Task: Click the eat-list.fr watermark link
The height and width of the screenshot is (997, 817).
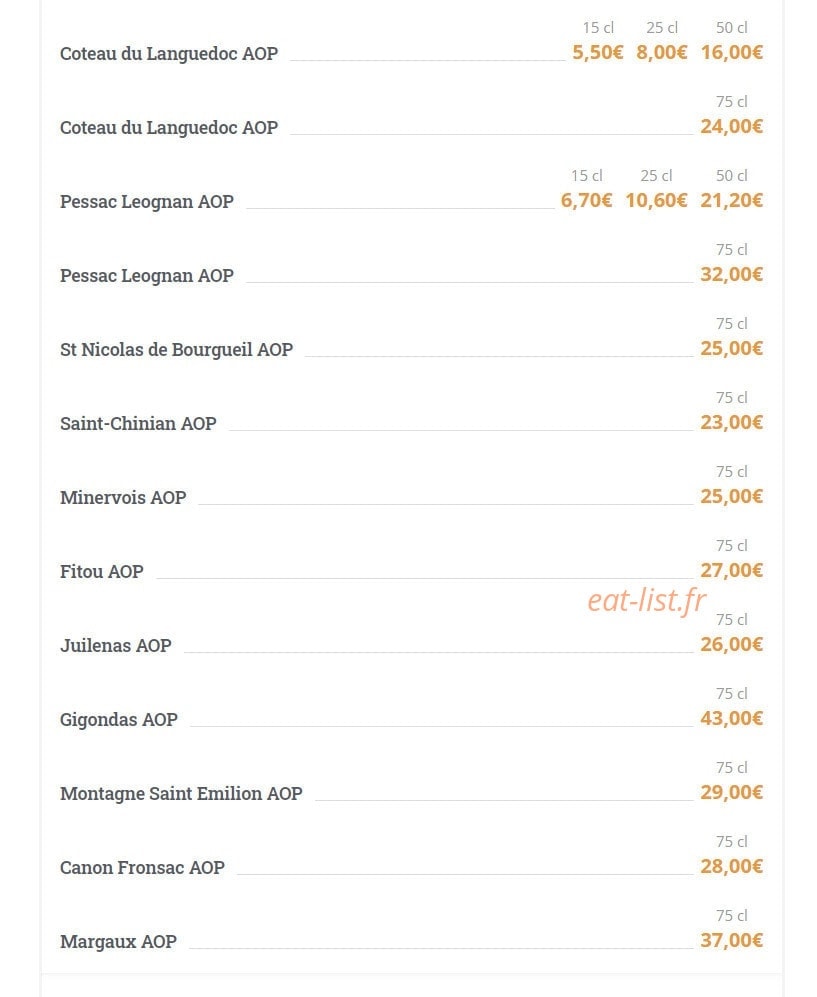Action: tap(647, 600)
